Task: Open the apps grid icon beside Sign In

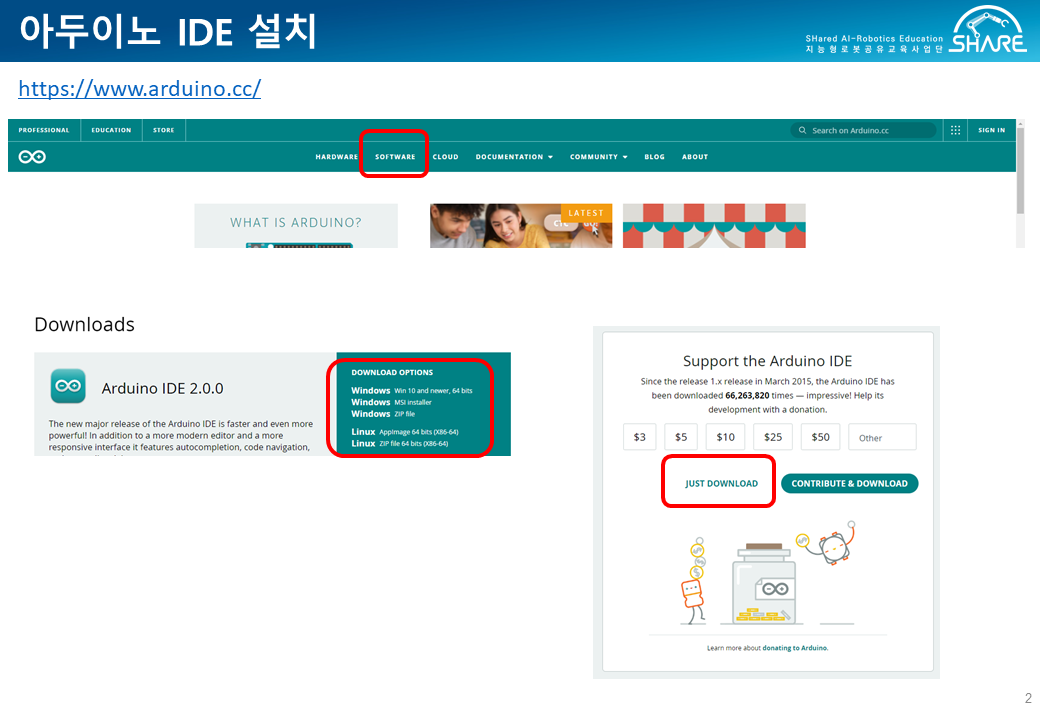Action: [x=955, y=130]
